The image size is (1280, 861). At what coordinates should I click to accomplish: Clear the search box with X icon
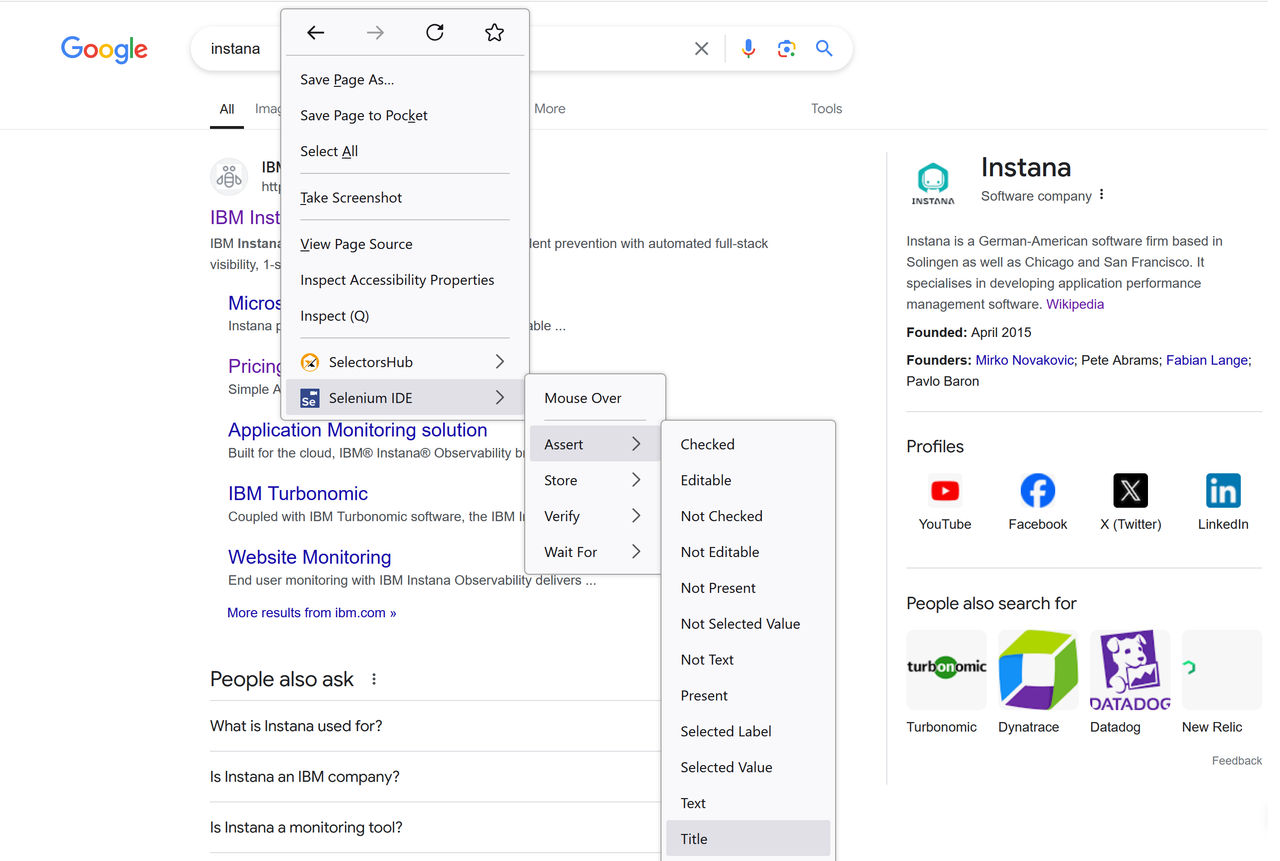pos(702,48)
